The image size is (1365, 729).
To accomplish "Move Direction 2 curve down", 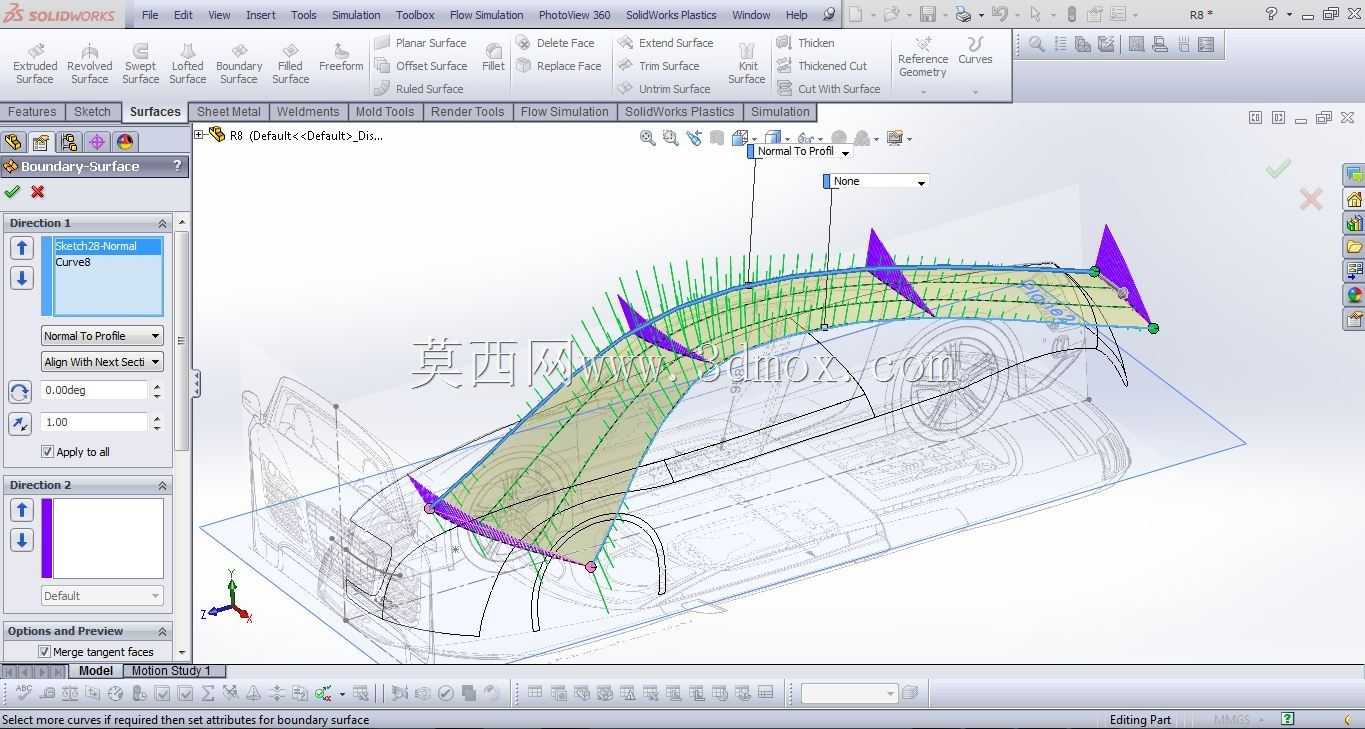I will click(22, 541).
